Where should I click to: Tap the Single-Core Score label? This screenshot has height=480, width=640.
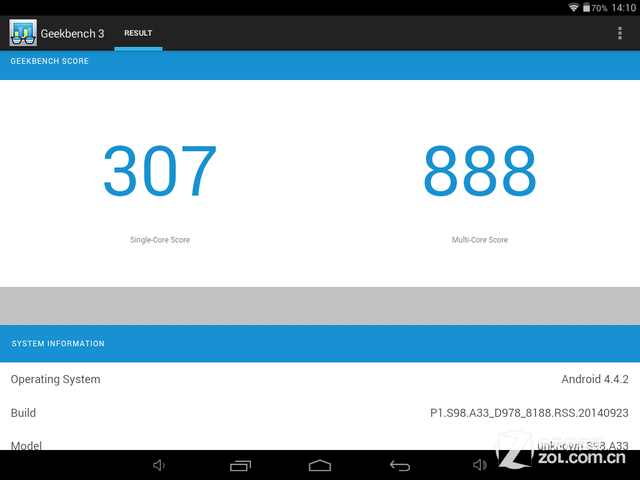point(160,240)
